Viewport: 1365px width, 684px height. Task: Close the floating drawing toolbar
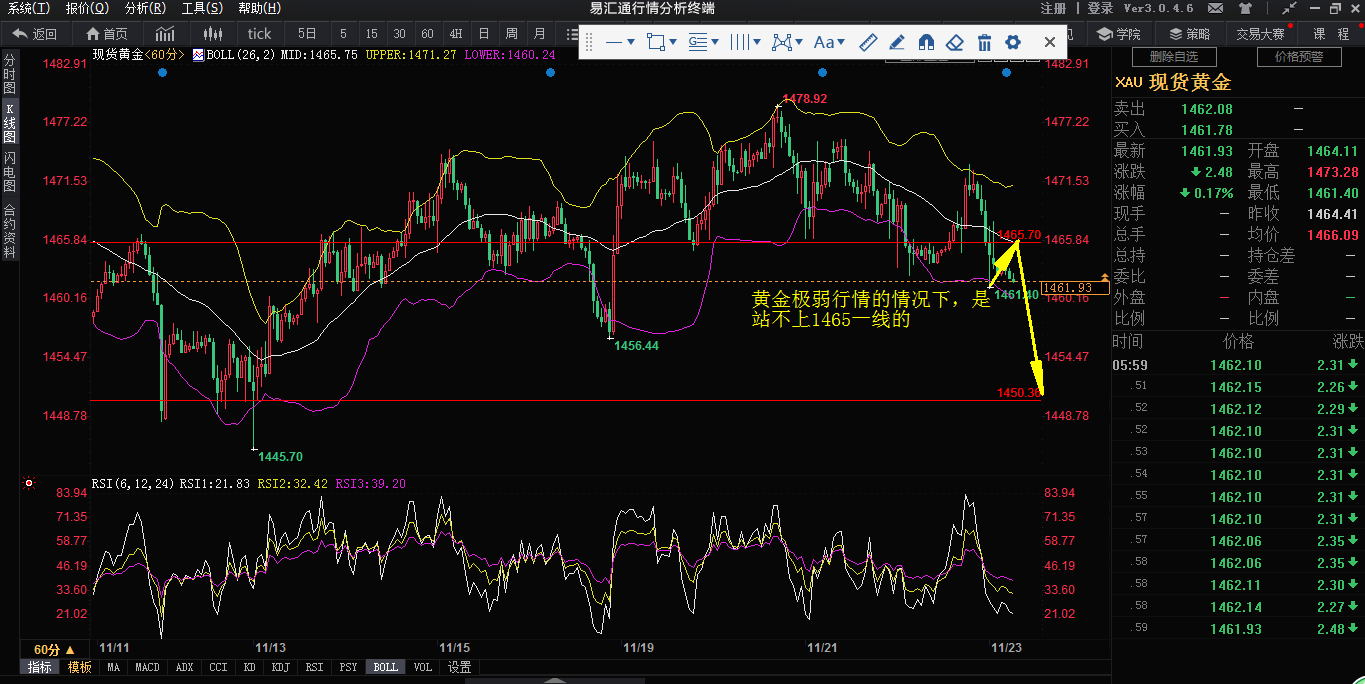point(1049,42)
